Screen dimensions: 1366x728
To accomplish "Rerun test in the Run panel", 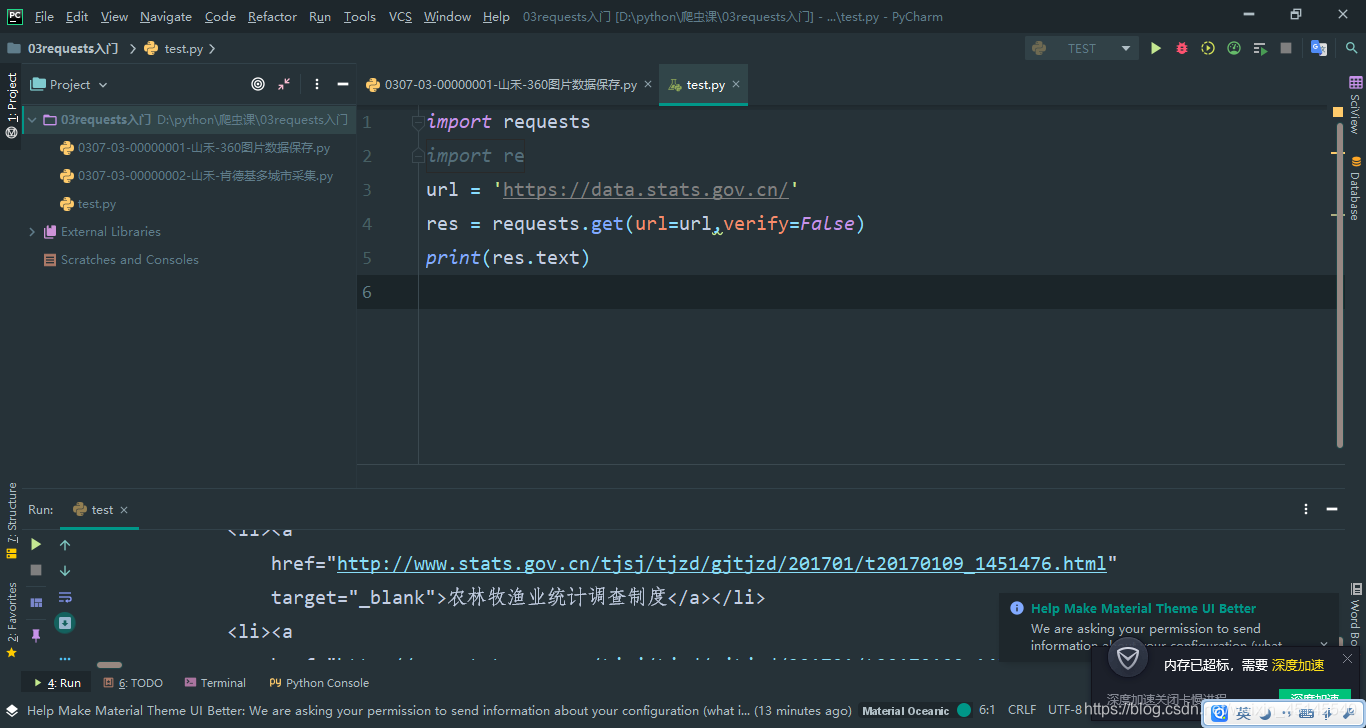I will tap(36, 545).
